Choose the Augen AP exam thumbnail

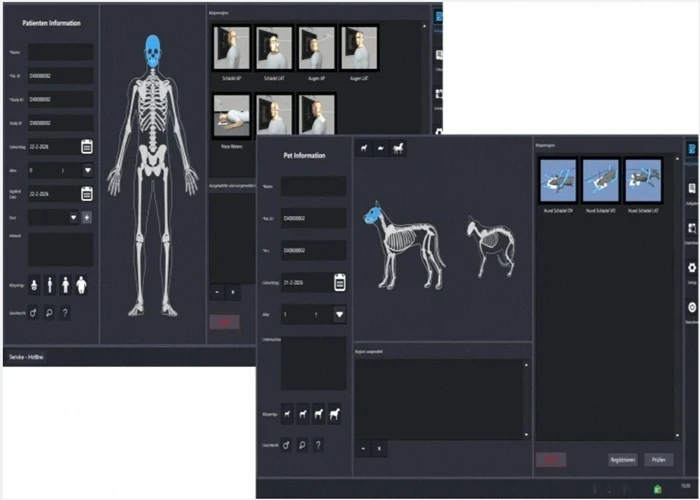tap(316, 48)
